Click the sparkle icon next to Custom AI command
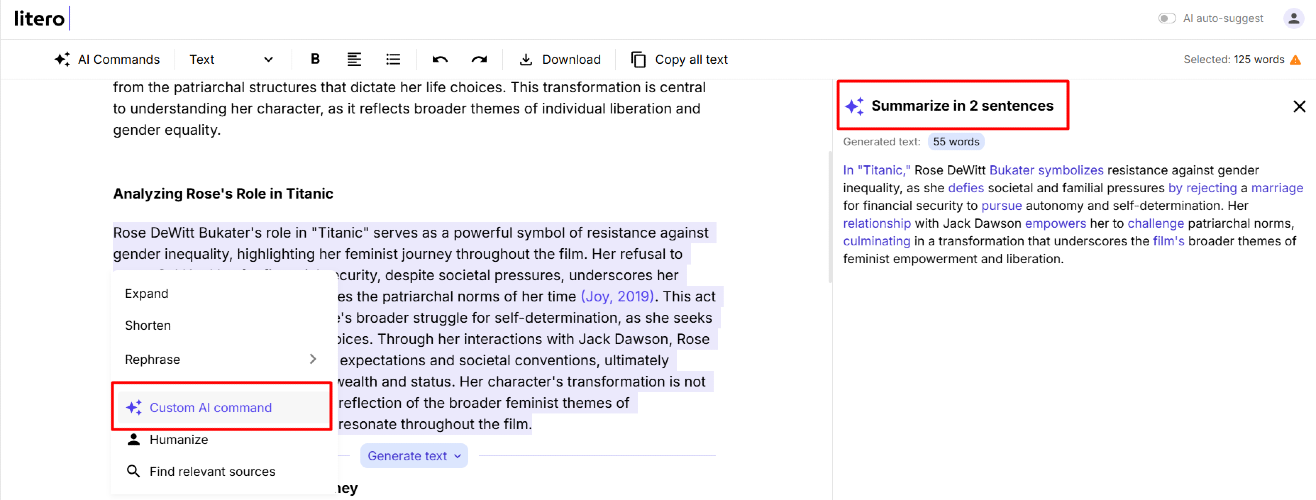Image resolution: width=1316 pixels, height=500 pixels. tap(134, 407)
